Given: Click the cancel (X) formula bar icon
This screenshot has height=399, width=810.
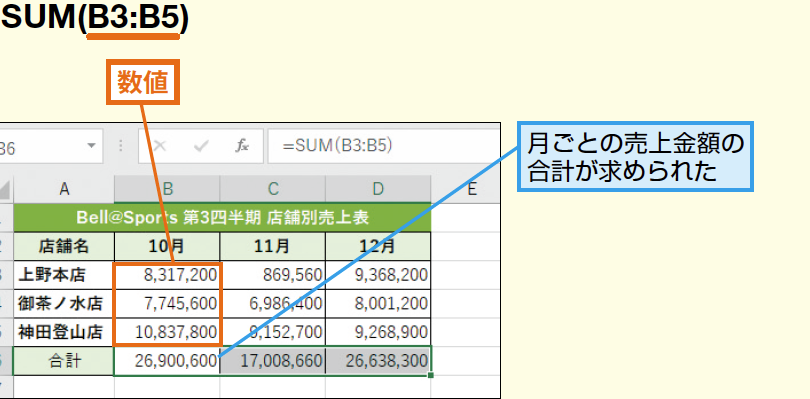Looking at the screenshot, I should coord(160,146).
